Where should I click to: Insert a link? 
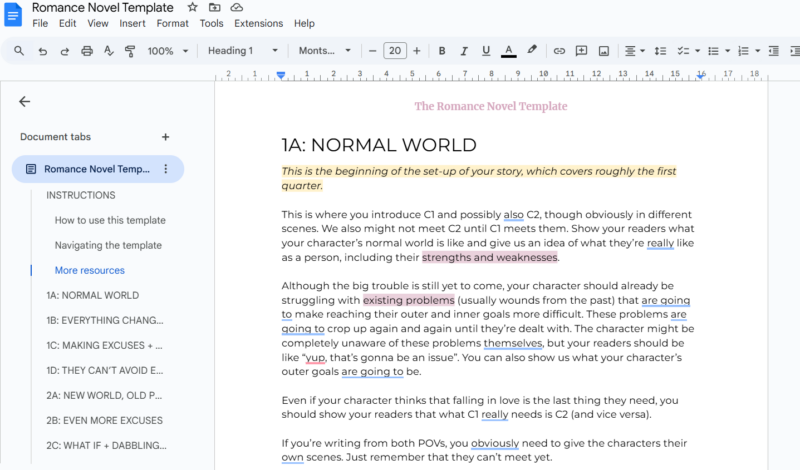click(x=559, y=51)
